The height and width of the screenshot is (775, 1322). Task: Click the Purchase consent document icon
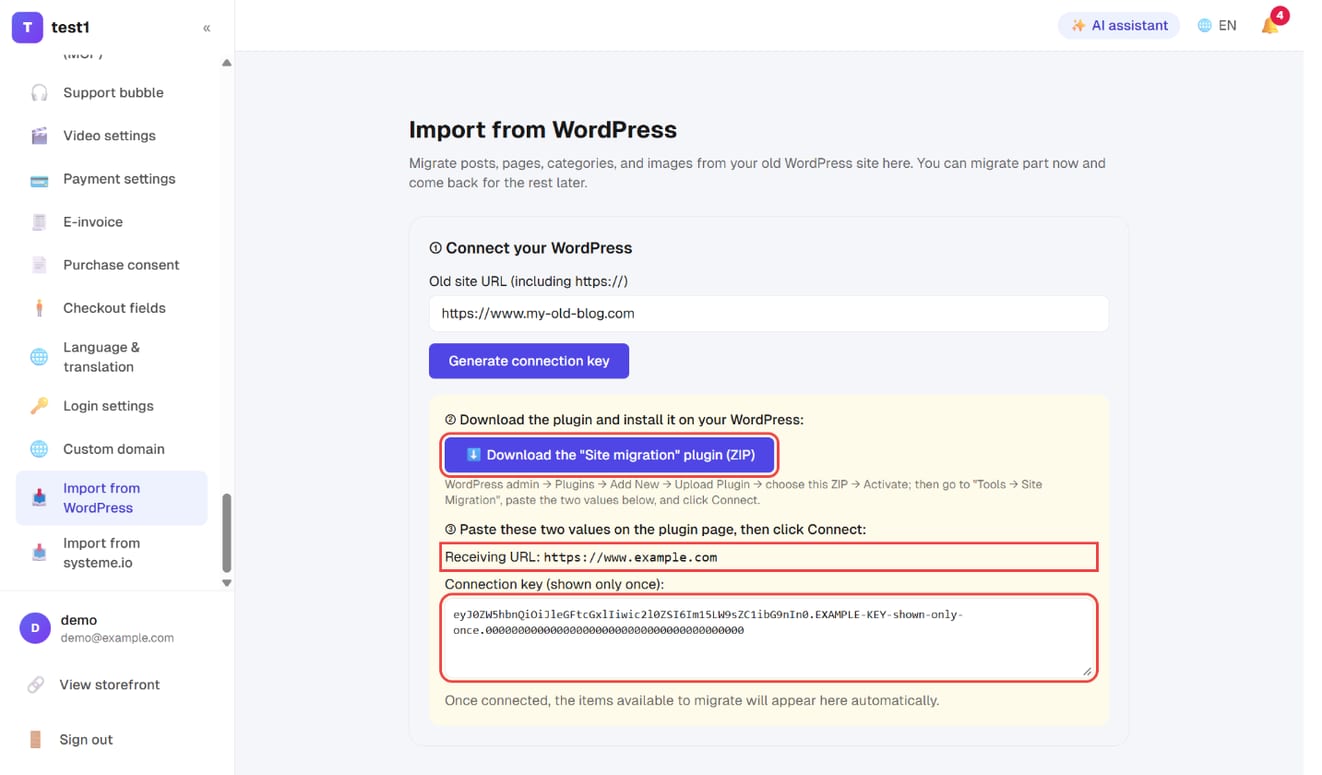(39, 265)
